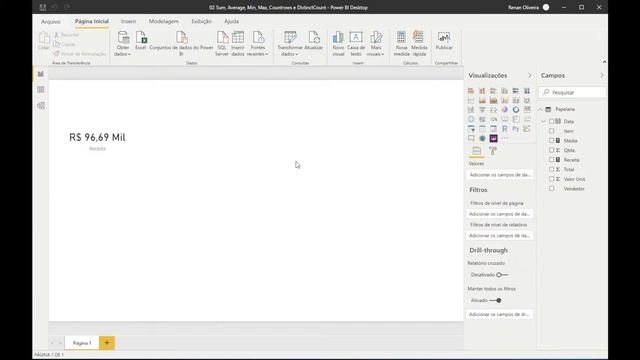The width and height of the screenshot is (640, 360).
Task: Select the donut chart visual
Action: coord(516,109)
